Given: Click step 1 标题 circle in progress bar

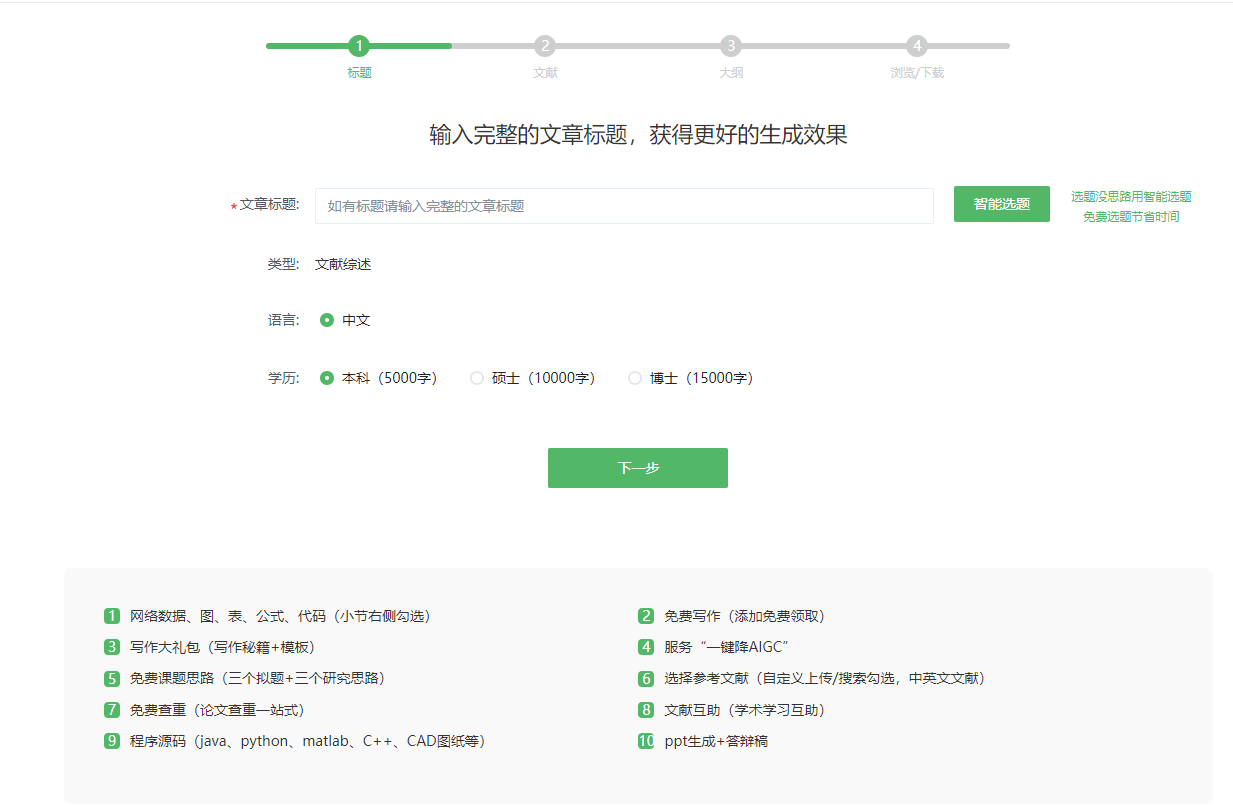Looking at the screenshot, I should pyautogui.click(x=359, y=46).
